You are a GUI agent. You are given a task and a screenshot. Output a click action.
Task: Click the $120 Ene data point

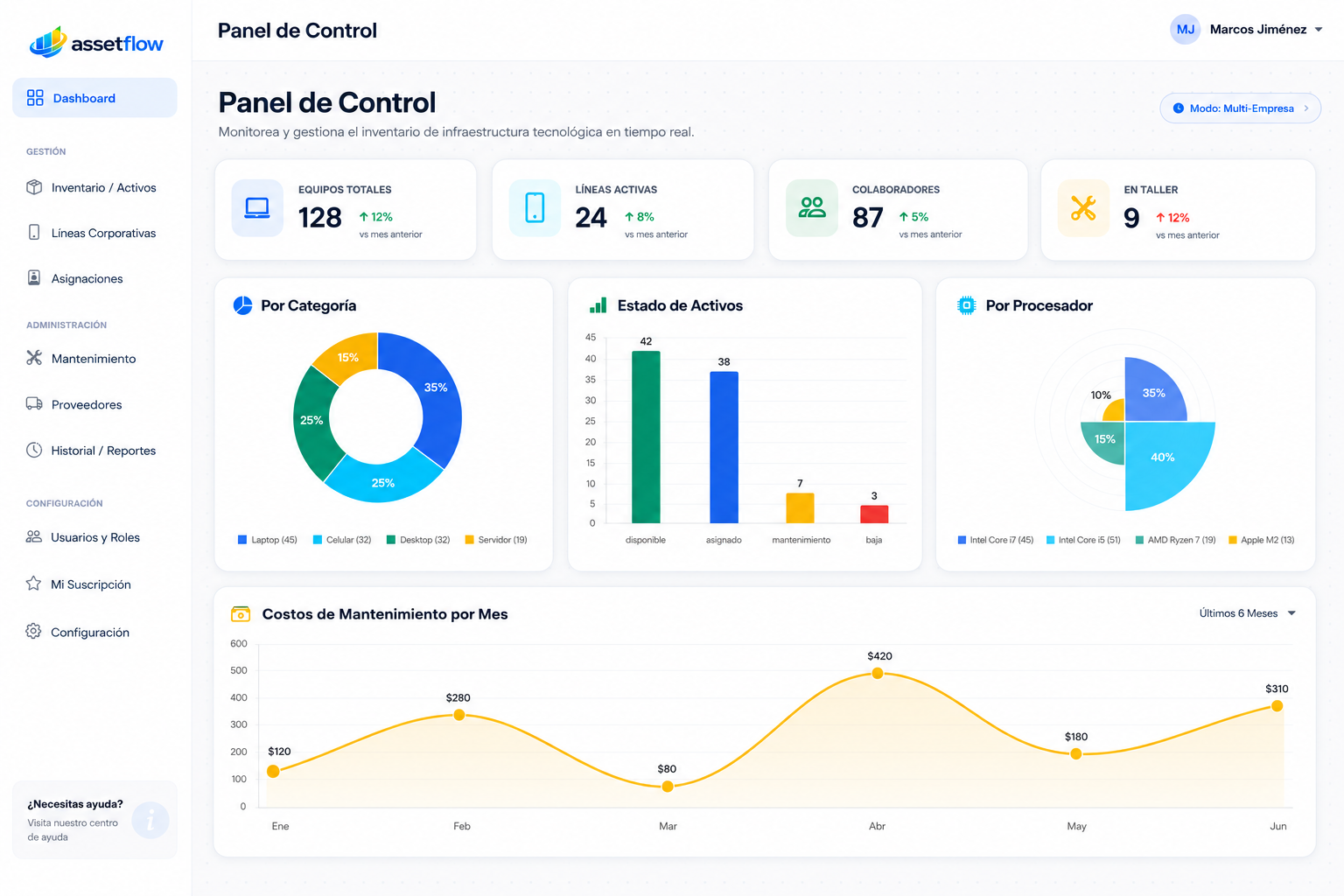273,771
